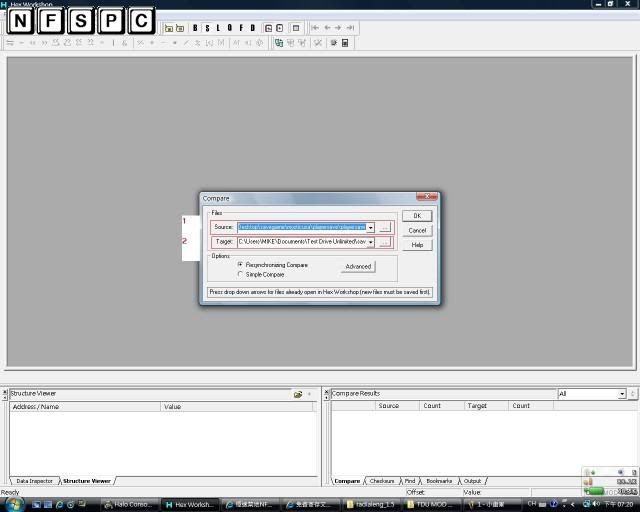This screenshot has height=512, width=640.
Task: Click the 'L' long type toolbar icon
Action: click(x=217, y=28)
